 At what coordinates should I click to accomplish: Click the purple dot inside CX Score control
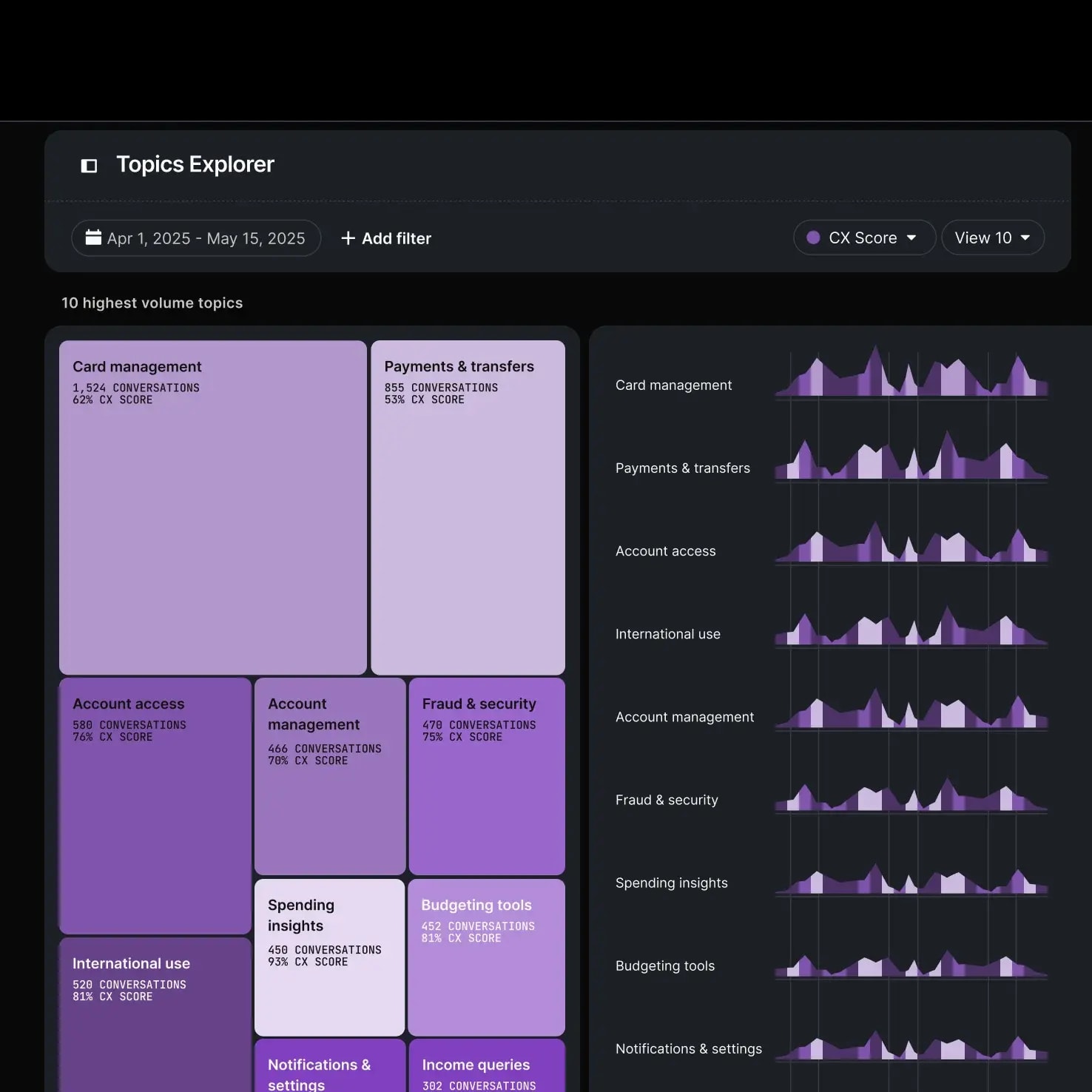click(x=813, y=237)
